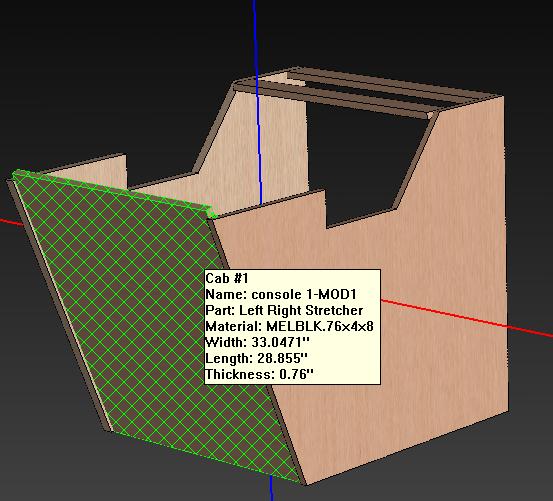Click the red axis segment at far left
553x501 pixels.
click(x=11, y=222)
